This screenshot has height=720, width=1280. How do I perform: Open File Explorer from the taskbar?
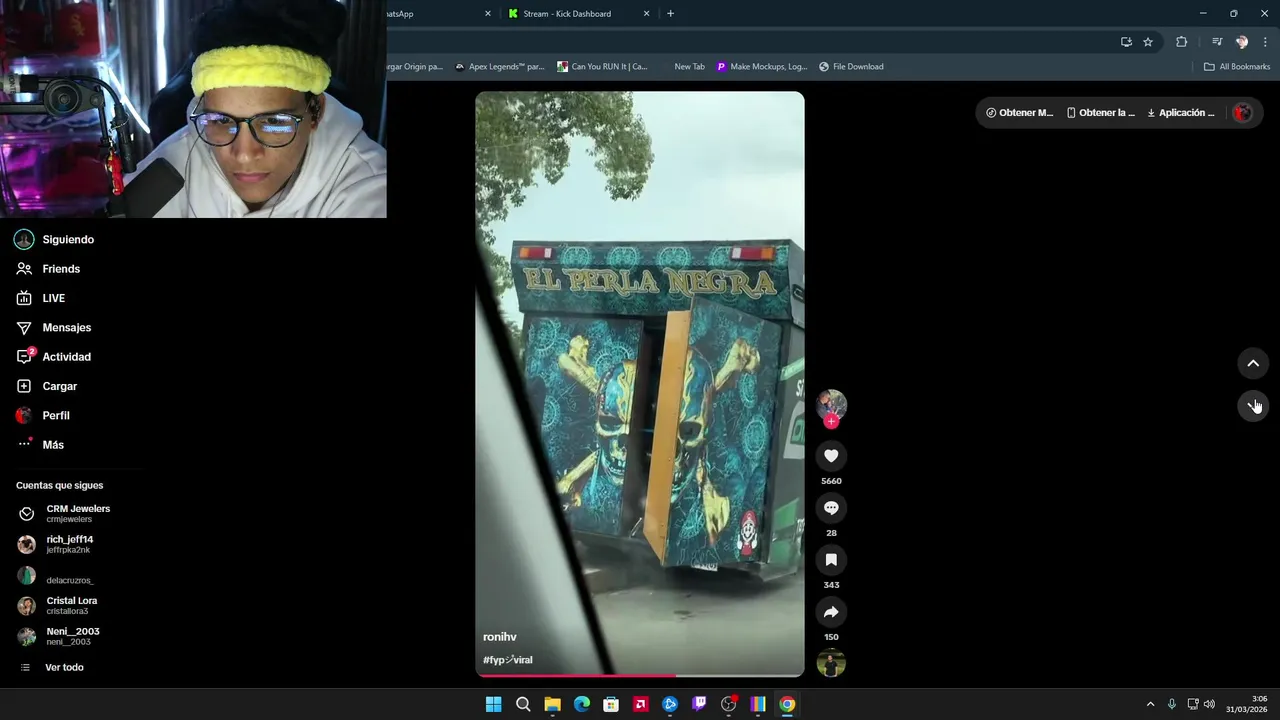point(552,704)
